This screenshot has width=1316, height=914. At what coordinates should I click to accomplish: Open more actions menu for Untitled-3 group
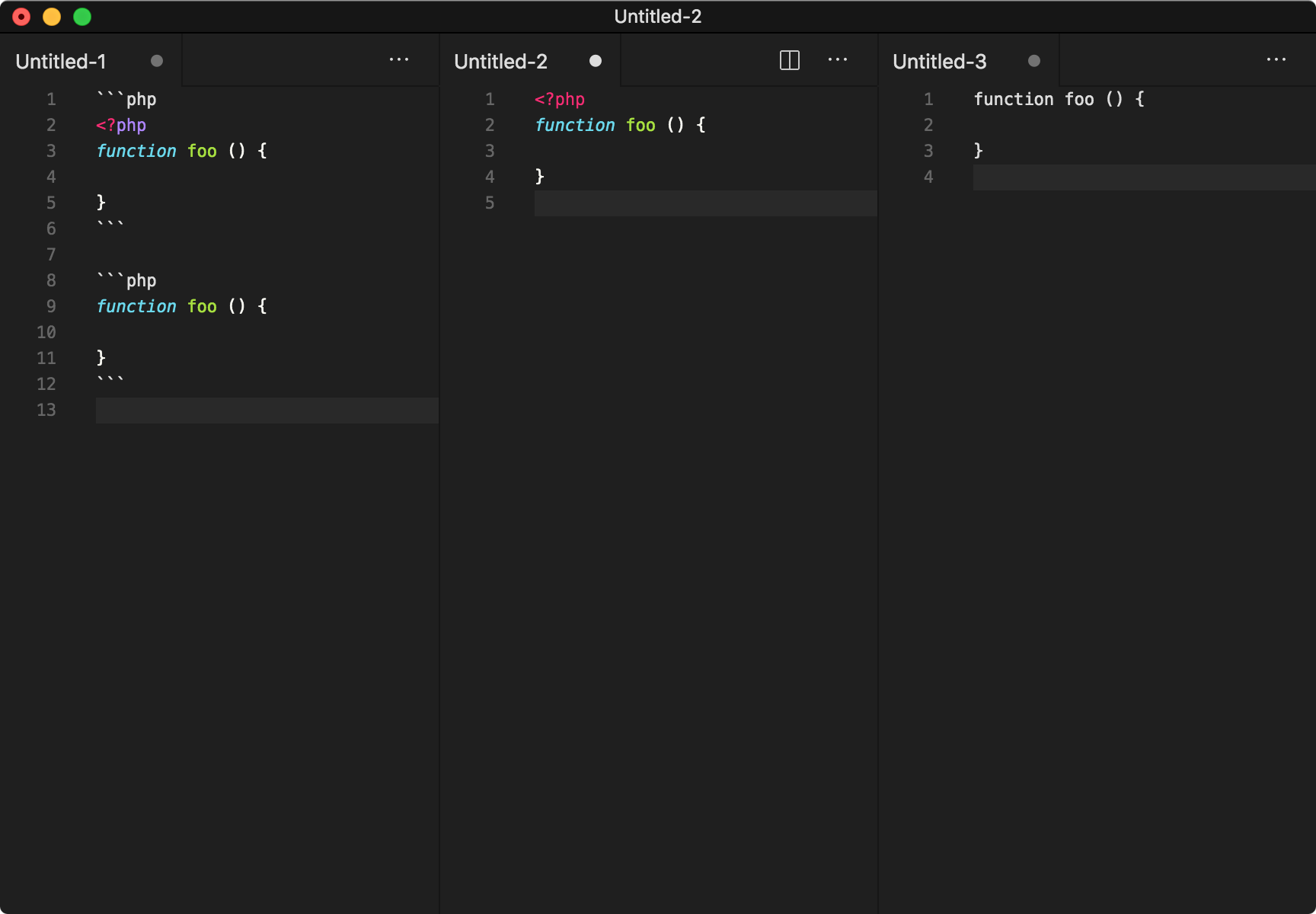1276,59
